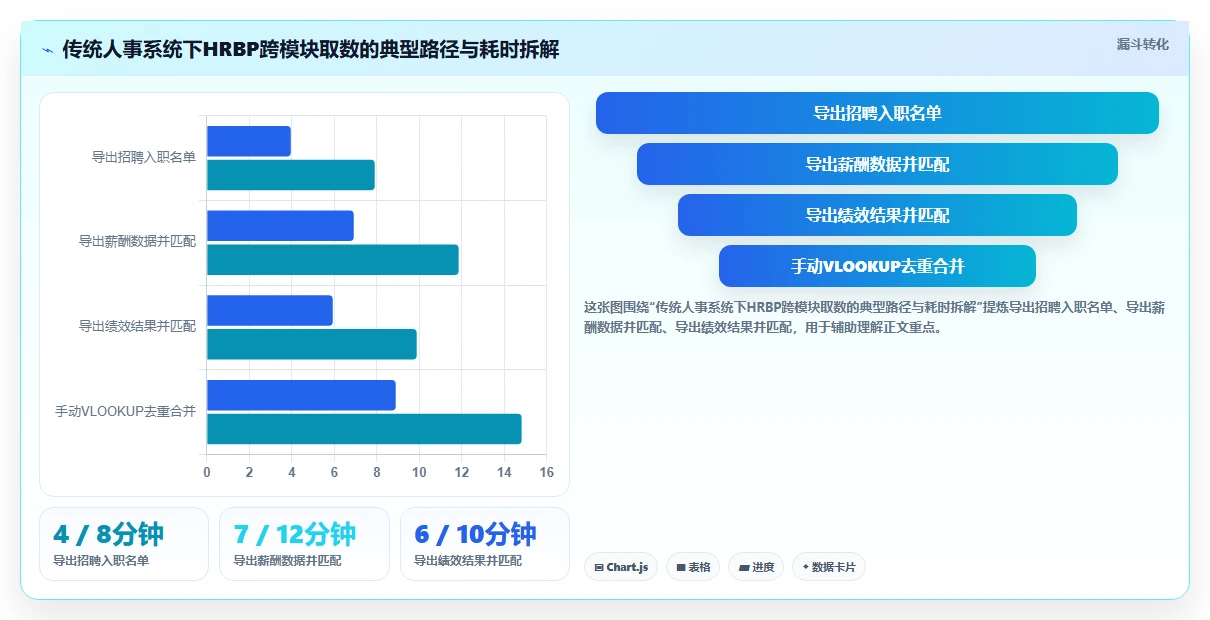
Task: Click the teal bar for 导出绩效结果并匹配
Action: pyautogui.click(x=312, y=344)
